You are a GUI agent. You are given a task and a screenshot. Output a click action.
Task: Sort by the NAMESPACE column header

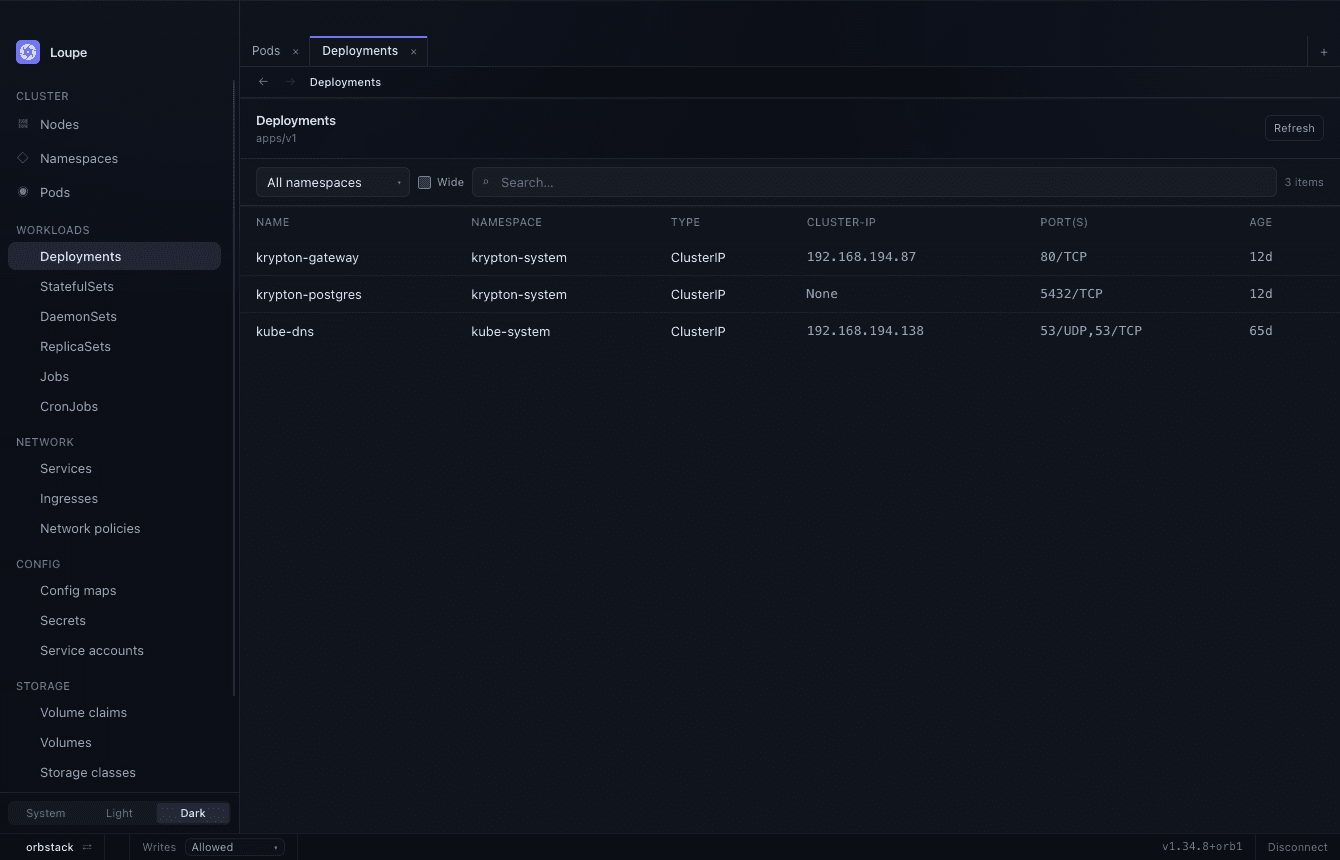click(x=506, y=222)
